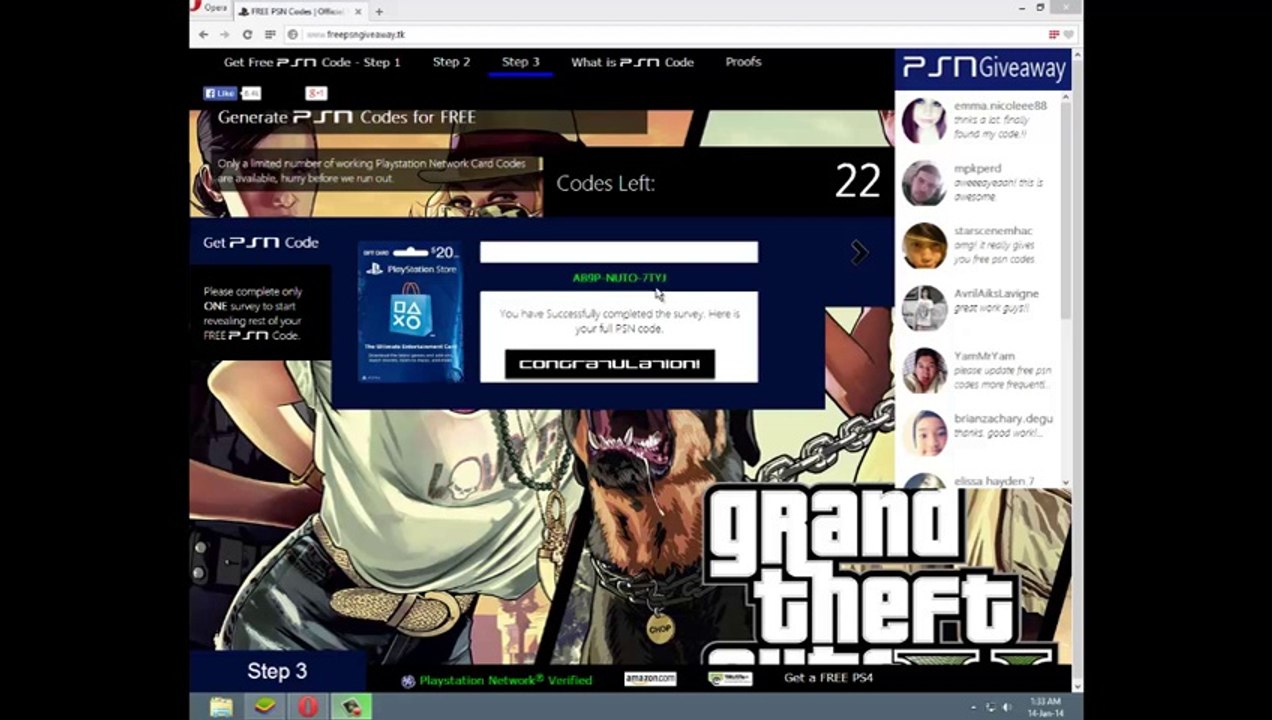Screen dimensions: 1272x720
Task: Select the revealed code A89P-NUTO-7TYJ
Action: (x=619, y=278)
